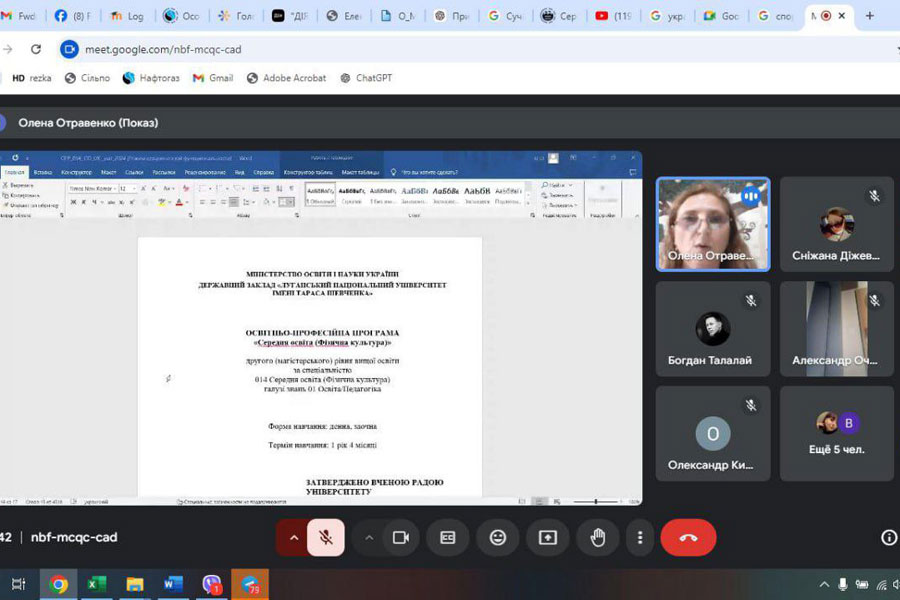Expand video settings arrow beside camera

369,537
